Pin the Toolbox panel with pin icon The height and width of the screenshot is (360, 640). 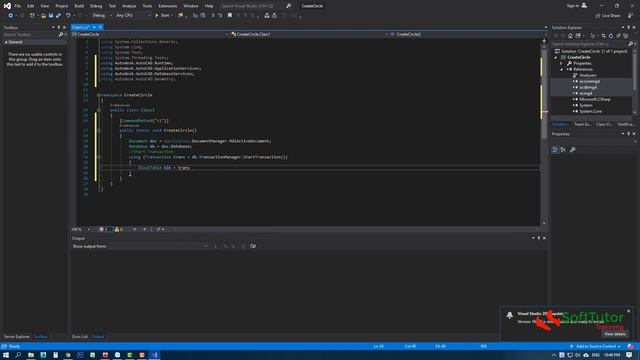click(x=58, y=27)
